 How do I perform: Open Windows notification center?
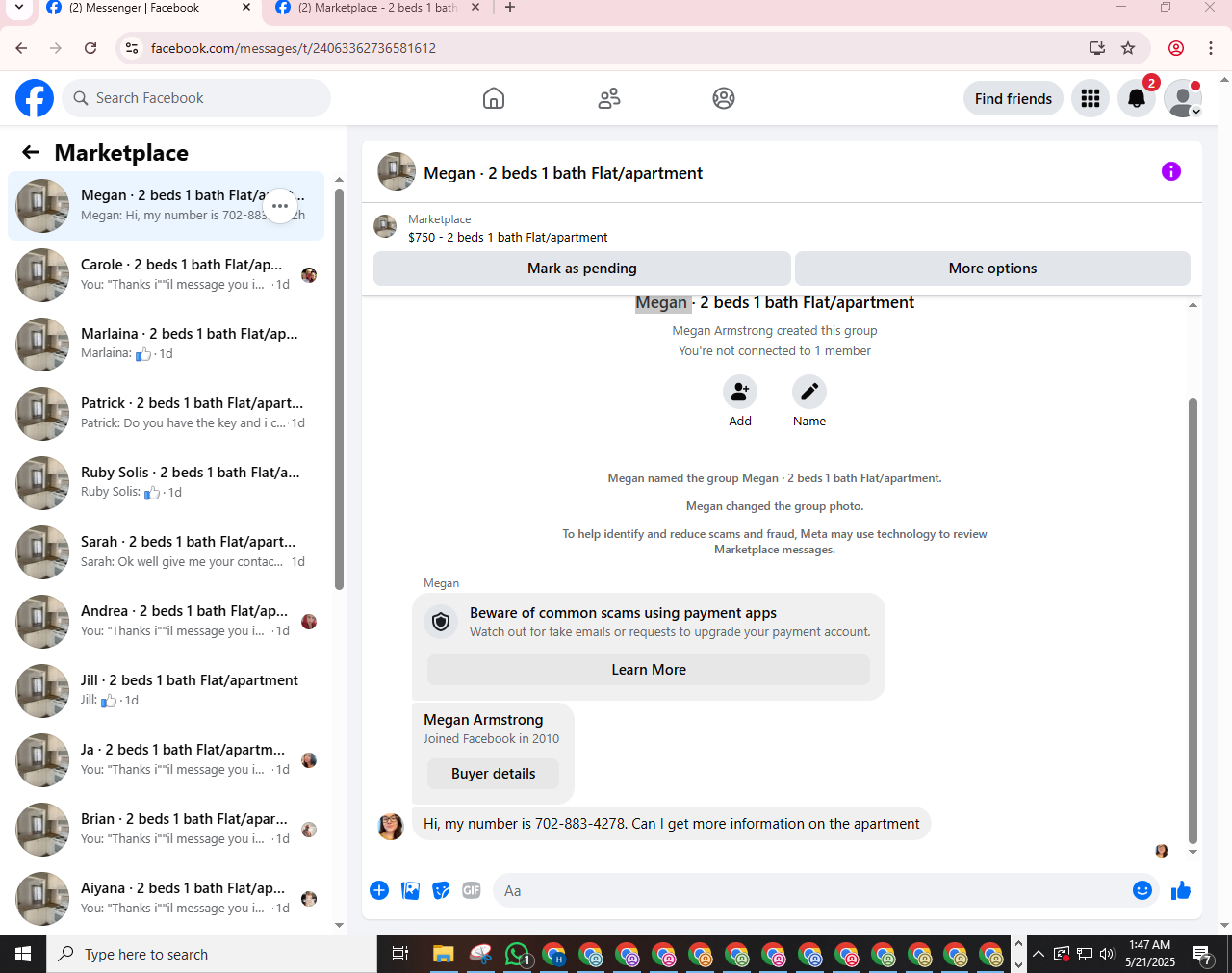point(1202,954)
